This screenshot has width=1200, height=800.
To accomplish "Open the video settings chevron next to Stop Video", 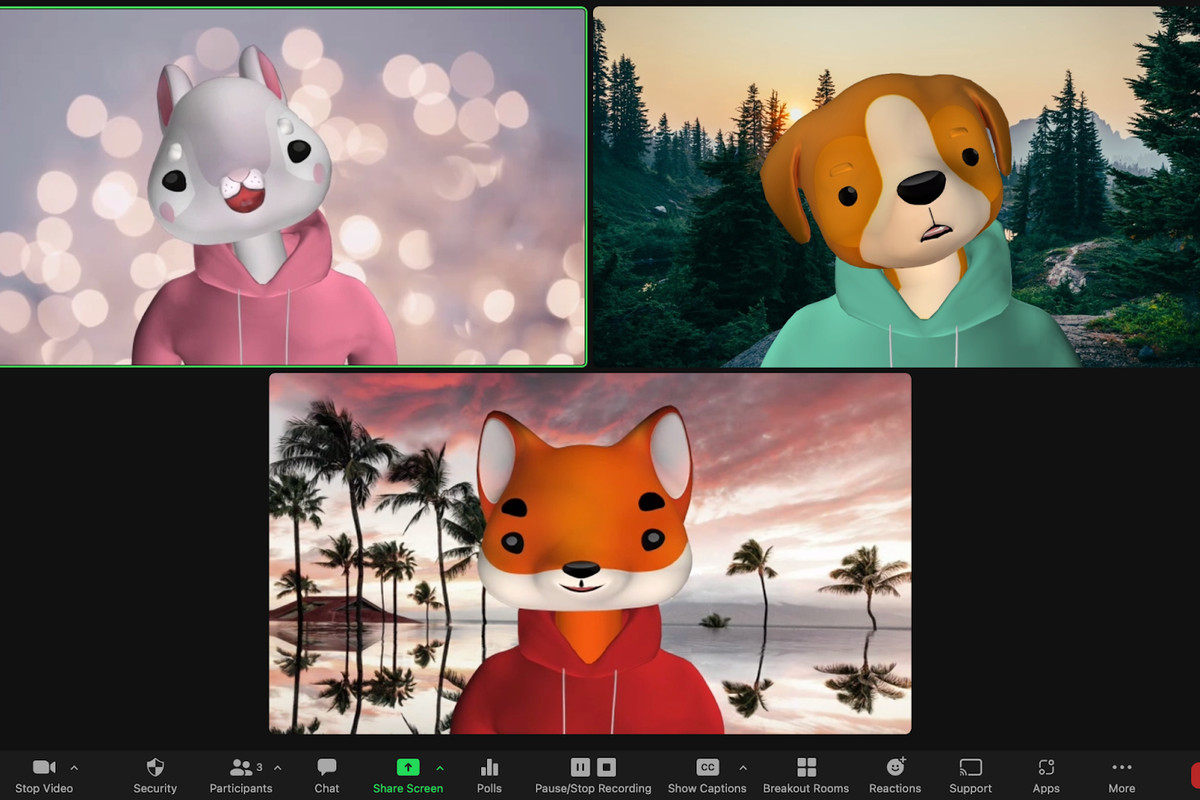I will coord(72,766).
